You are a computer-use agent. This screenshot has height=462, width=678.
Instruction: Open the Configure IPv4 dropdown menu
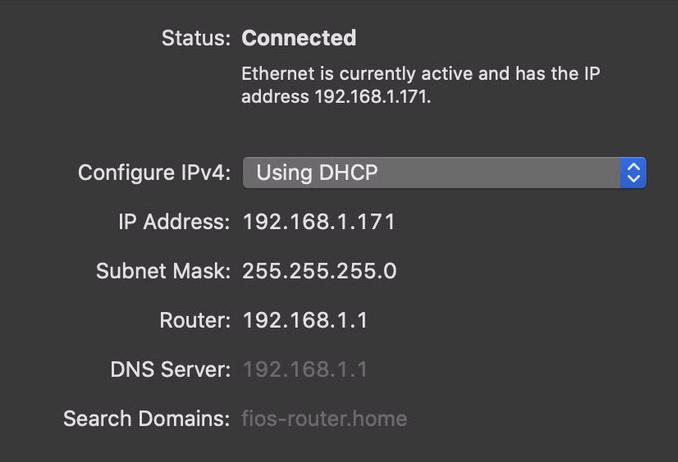coord(444,172)
